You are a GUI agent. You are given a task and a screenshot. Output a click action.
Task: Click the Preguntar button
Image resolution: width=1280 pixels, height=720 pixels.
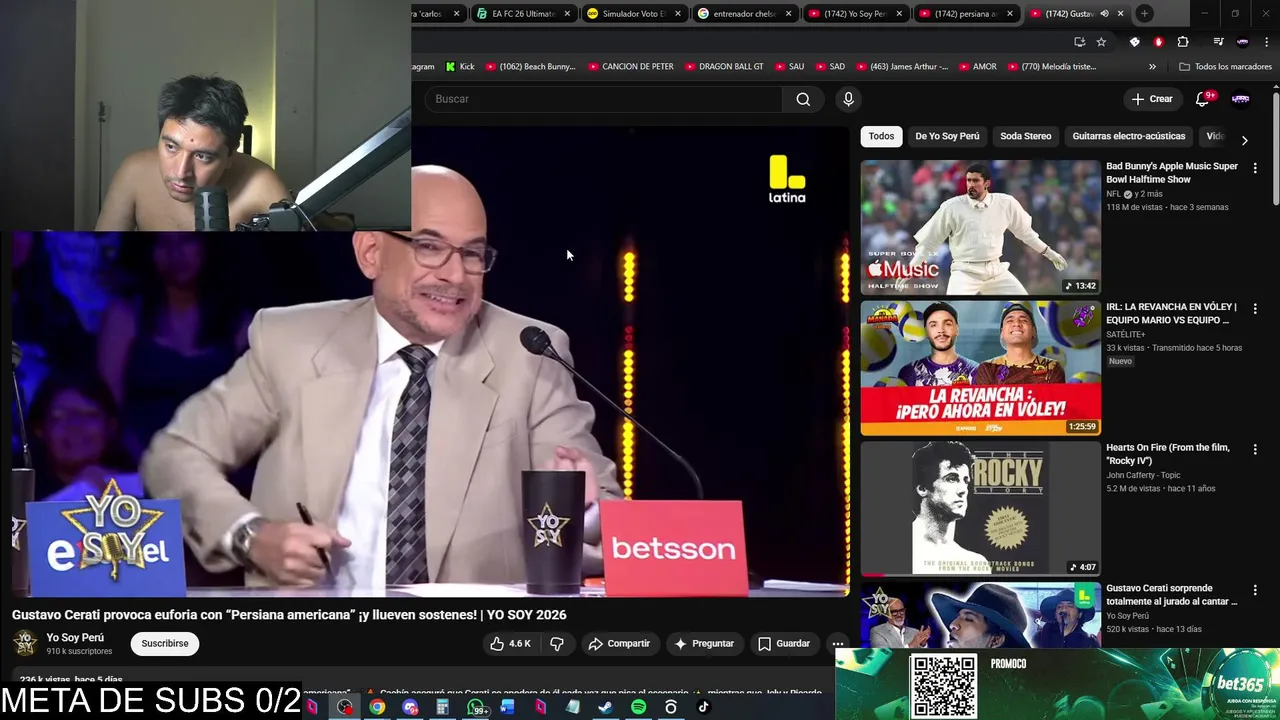click(x=704, y=644)
